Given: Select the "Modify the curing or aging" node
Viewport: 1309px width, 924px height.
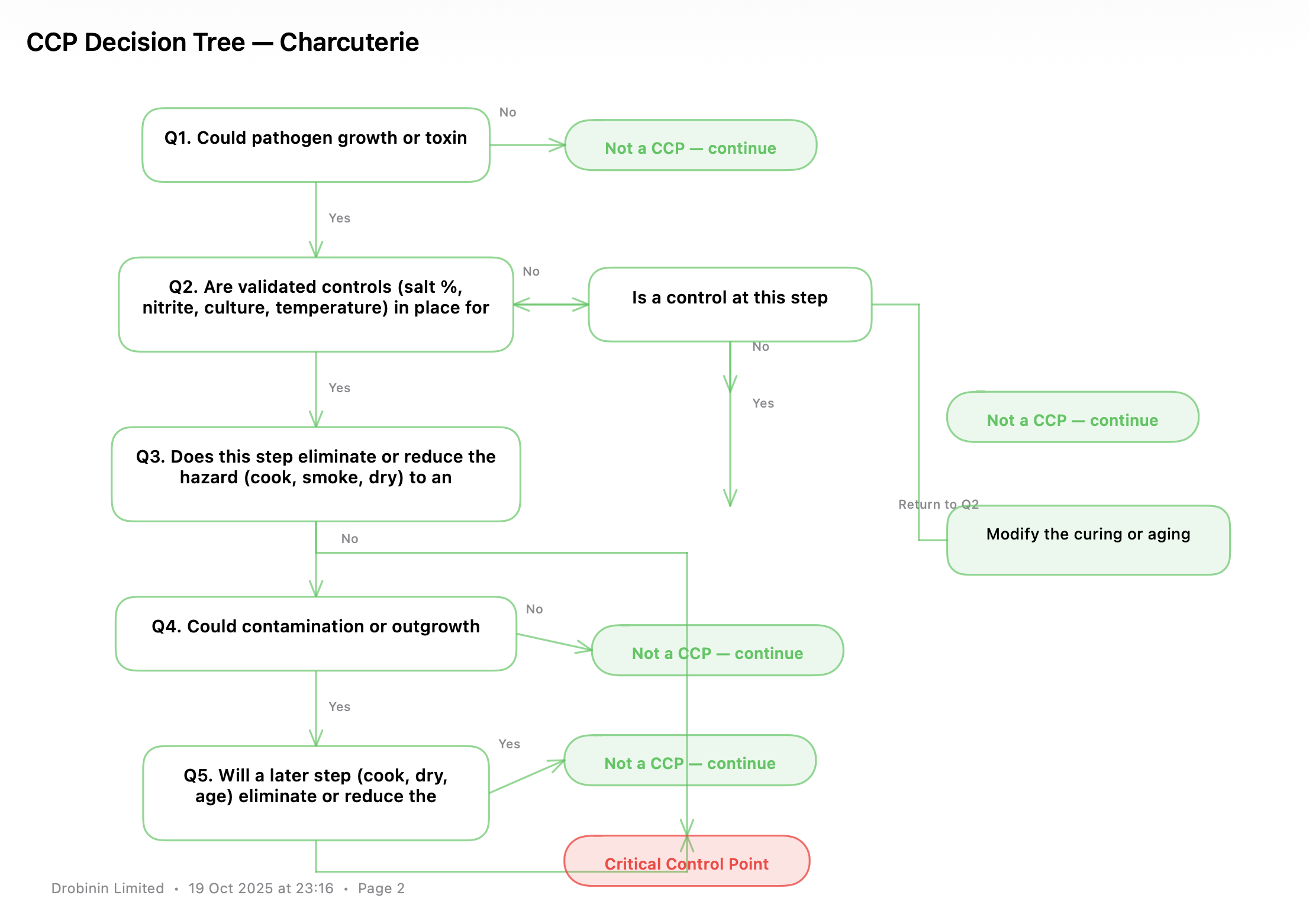Looking at the screenshot, I should pyautogui.click(x=1088, y=539).
